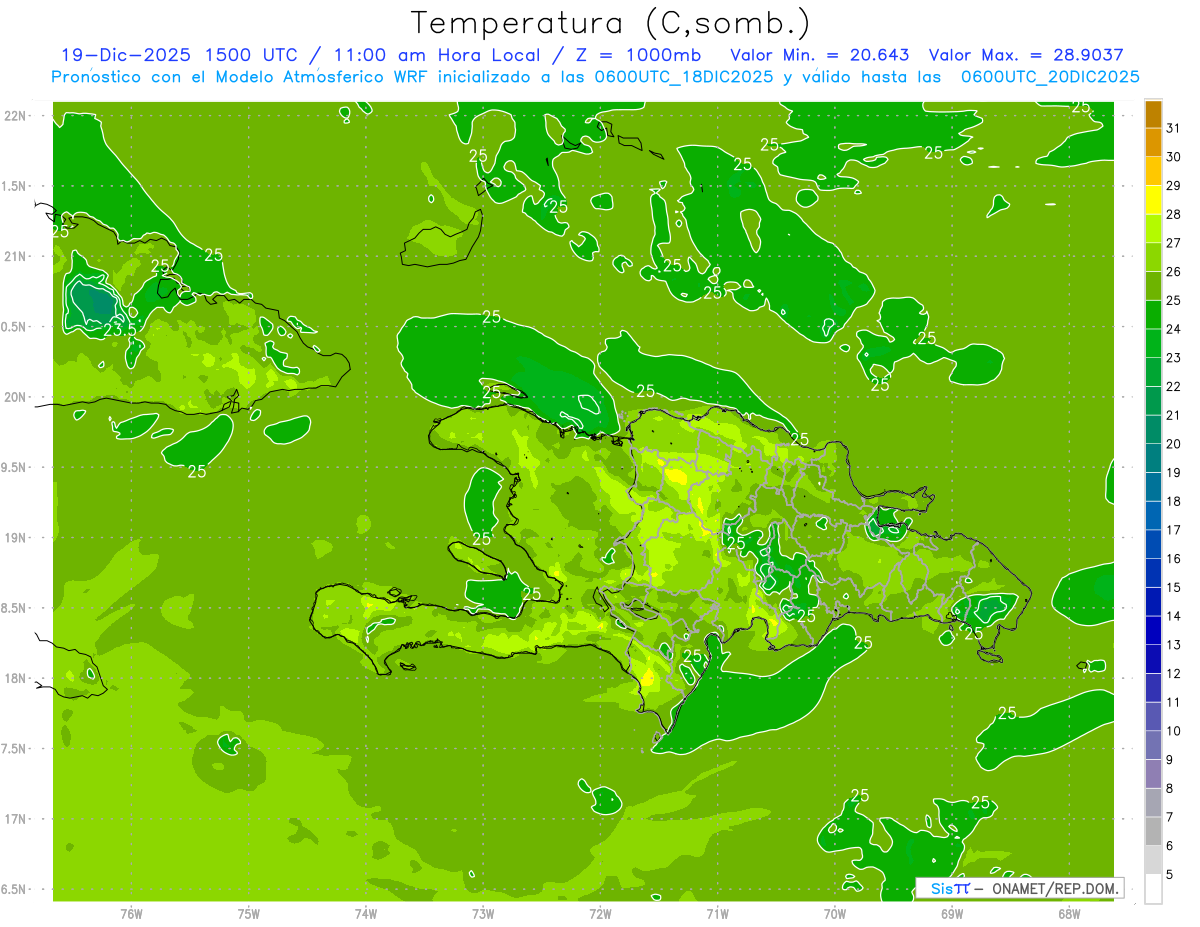1200x927 pixels.
Task: Click the 12 label on the color scale
Action: pyautogui.click(x=1174, y=674)
